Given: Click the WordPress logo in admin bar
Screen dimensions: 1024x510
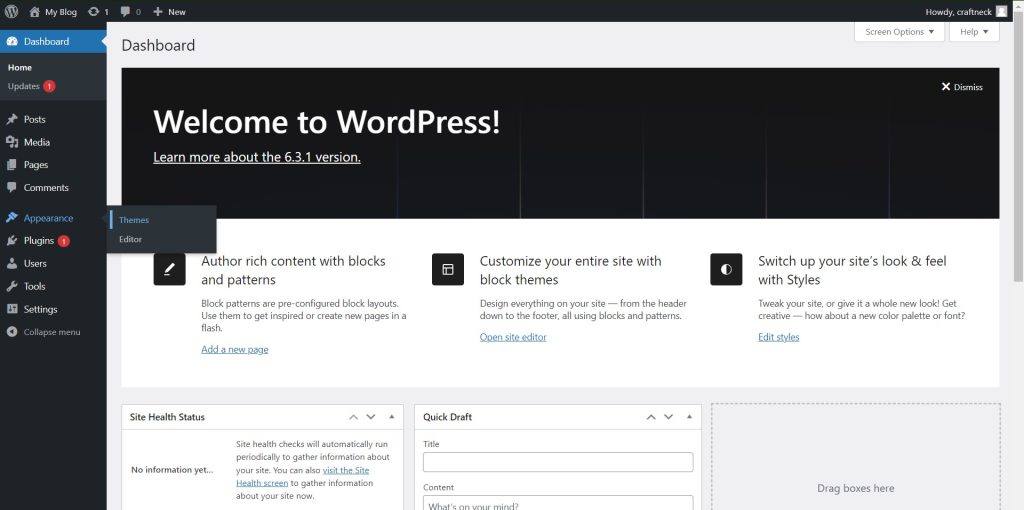Looking at the screenshot, I should pos(11,11).
